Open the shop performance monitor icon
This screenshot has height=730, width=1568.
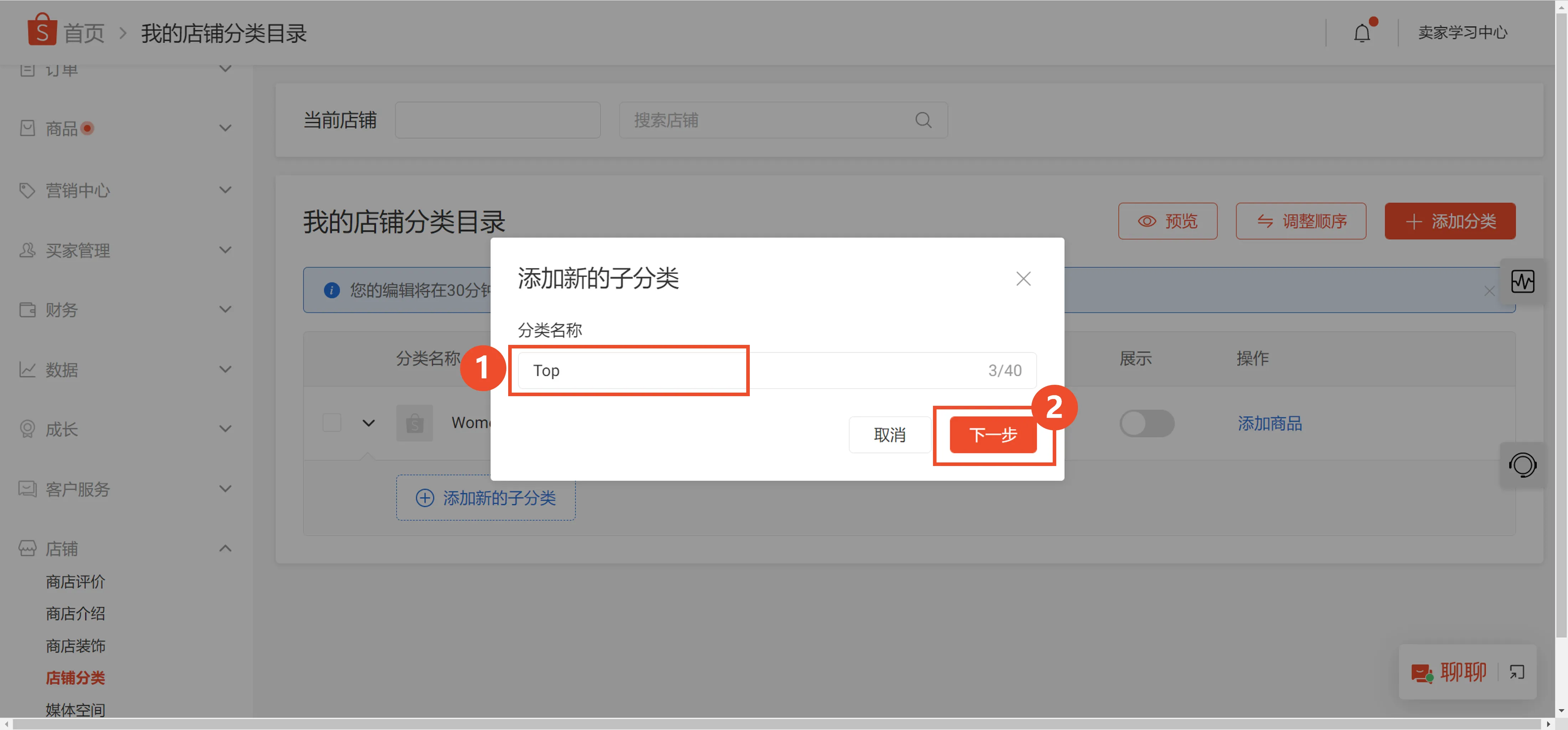coord(1523,281)
